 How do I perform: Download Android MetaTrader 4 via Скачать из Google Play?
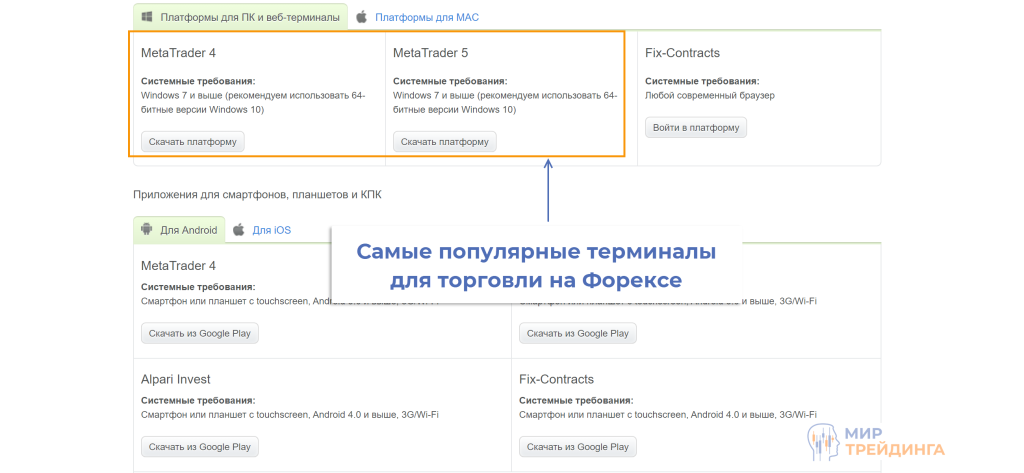(x=199, y=333)
